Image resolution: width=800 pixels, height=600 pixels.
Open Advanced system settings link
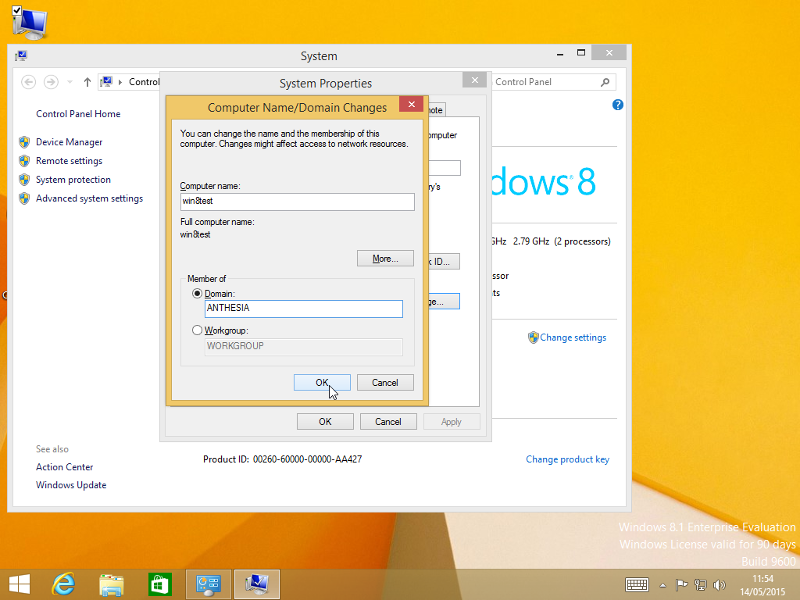pos(89,198)
